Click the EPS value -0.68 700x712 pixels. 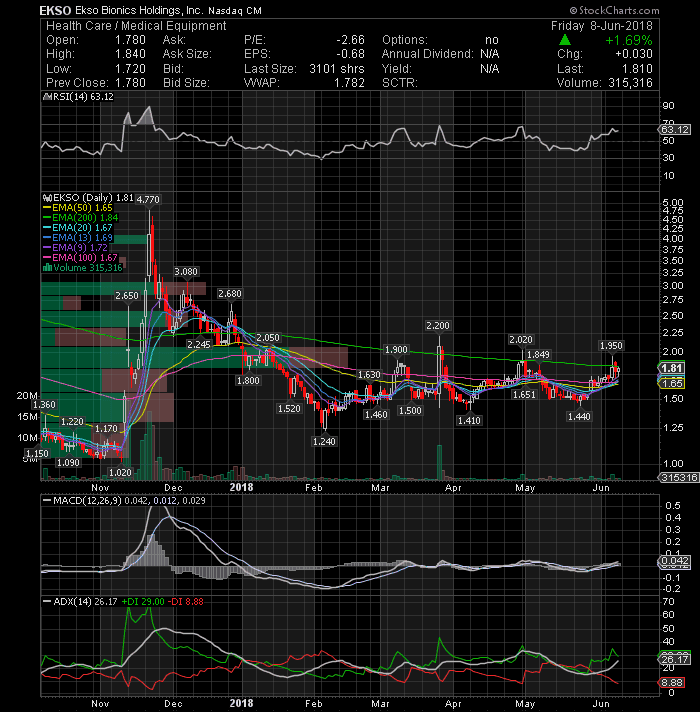point(350,54)
